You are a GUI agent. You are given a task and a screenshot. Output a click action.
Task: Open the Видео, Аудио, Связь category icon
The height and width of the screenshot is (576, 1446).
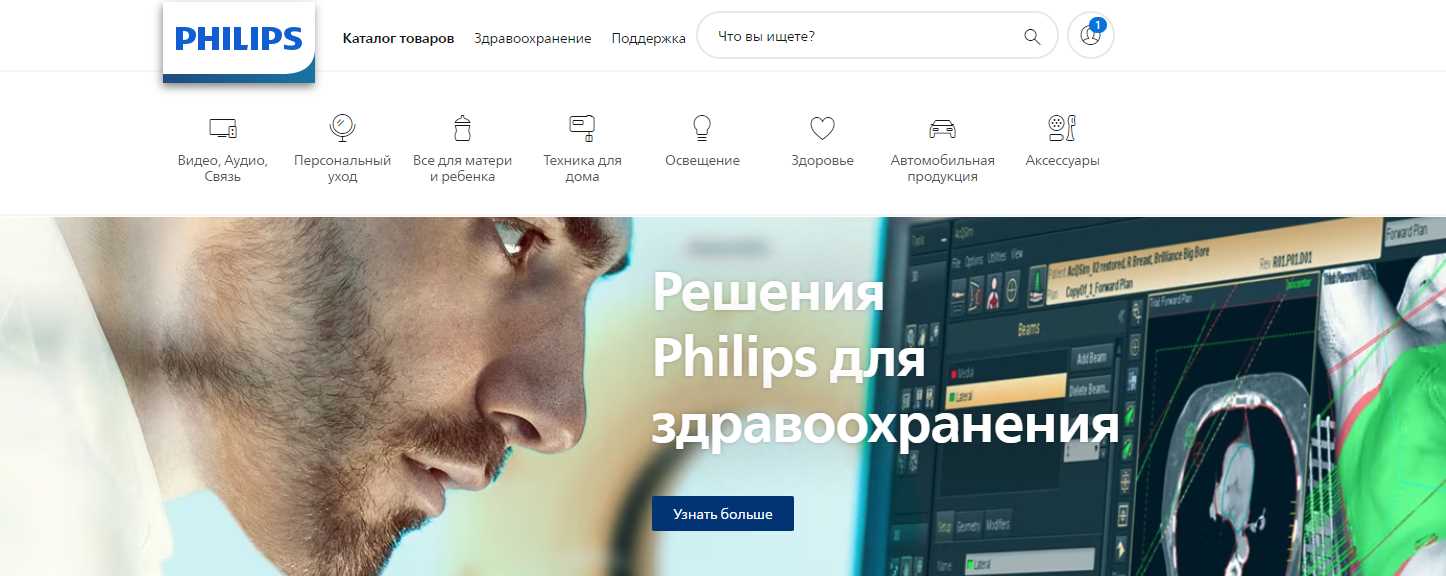(x=223, y=128)
